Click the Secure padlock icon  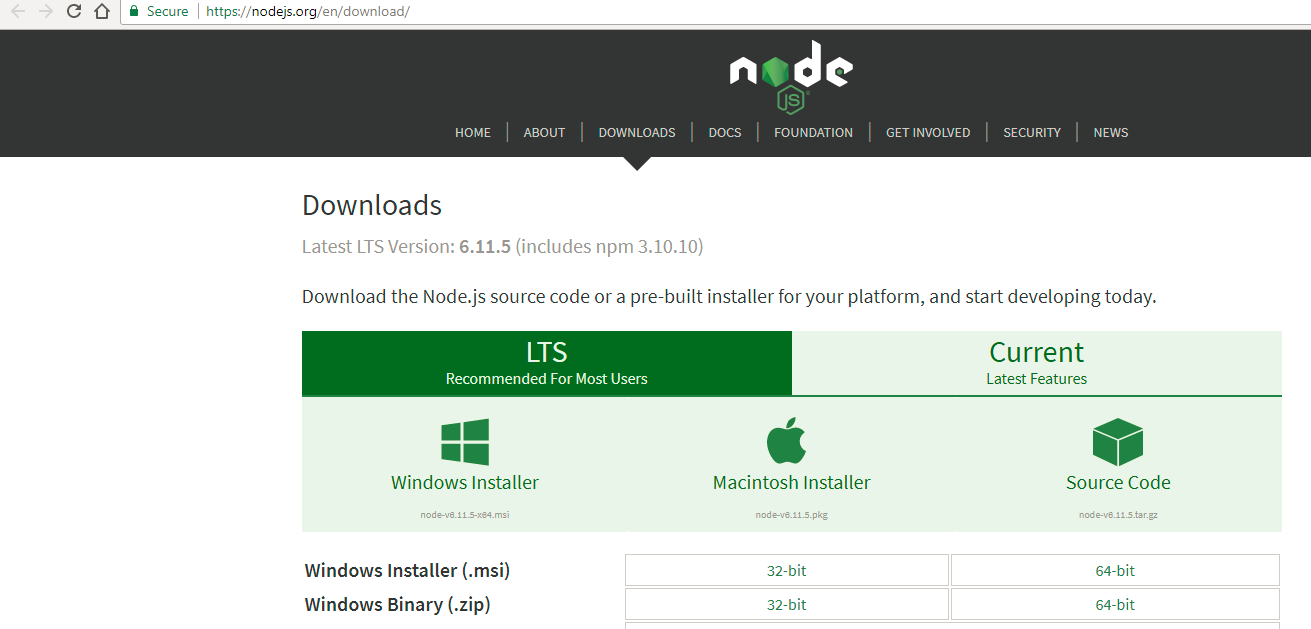(134, 12)
